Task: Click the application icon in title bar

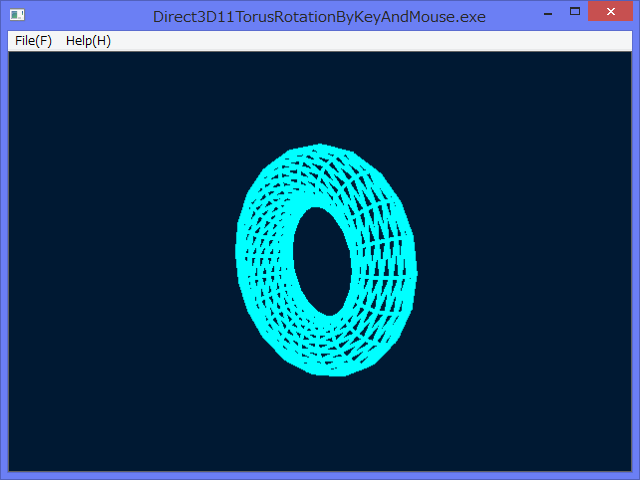Action: click(x=17, y=16)
